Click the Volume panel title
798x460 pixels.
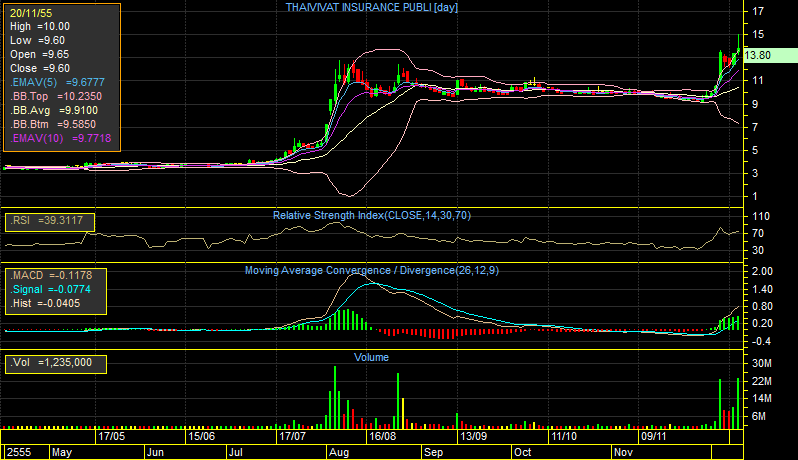[372, 357]
